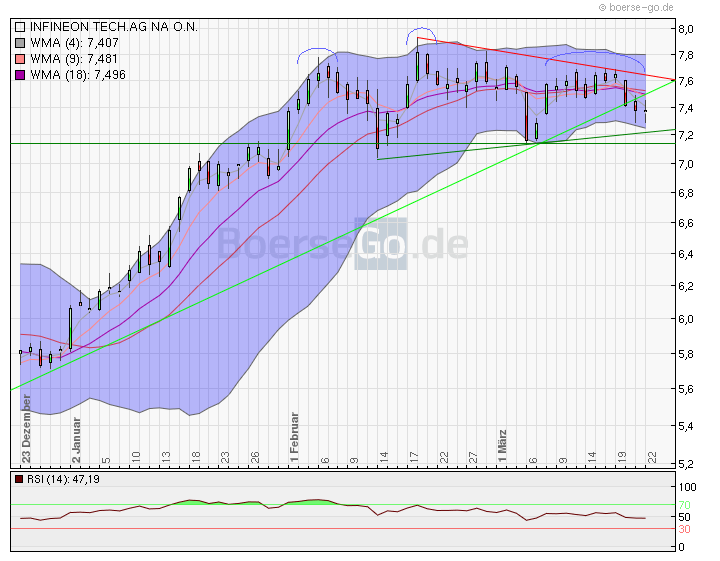Click the 7,6 price axis label
Image resolution: width=720 pixels, height=561 pixels.
point(686,82)
